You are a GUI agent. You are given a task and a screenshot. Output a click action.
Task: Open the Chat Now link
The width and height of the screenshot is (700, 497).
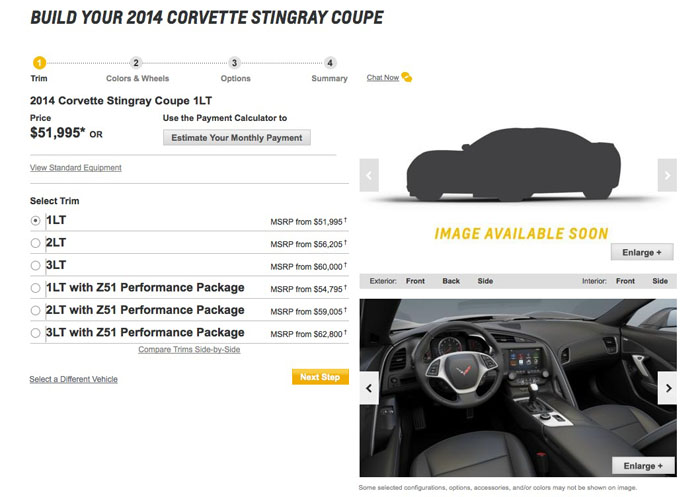[x=383, y=78]
